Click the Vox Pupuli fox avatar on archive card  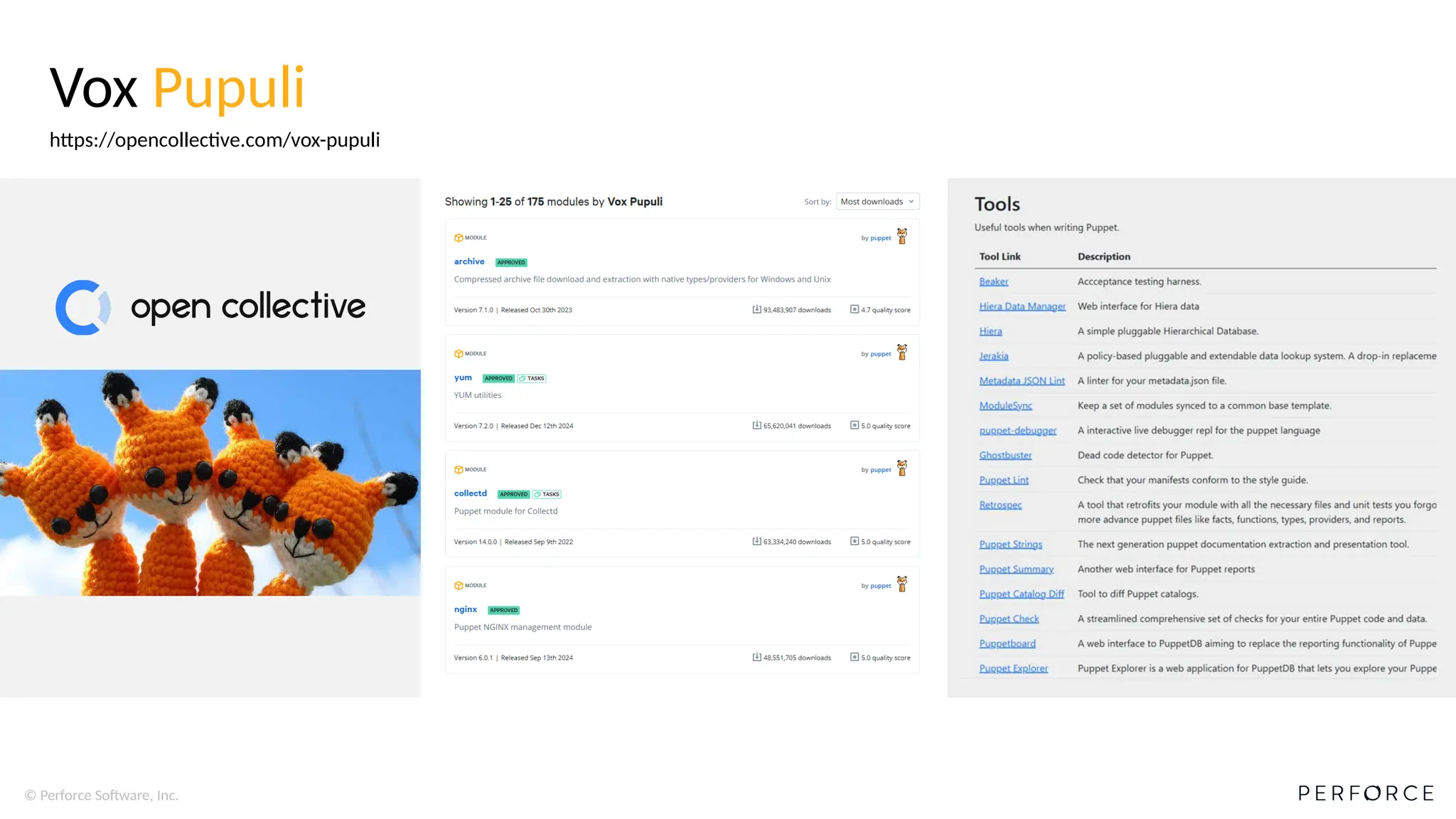tap(902, 236)
